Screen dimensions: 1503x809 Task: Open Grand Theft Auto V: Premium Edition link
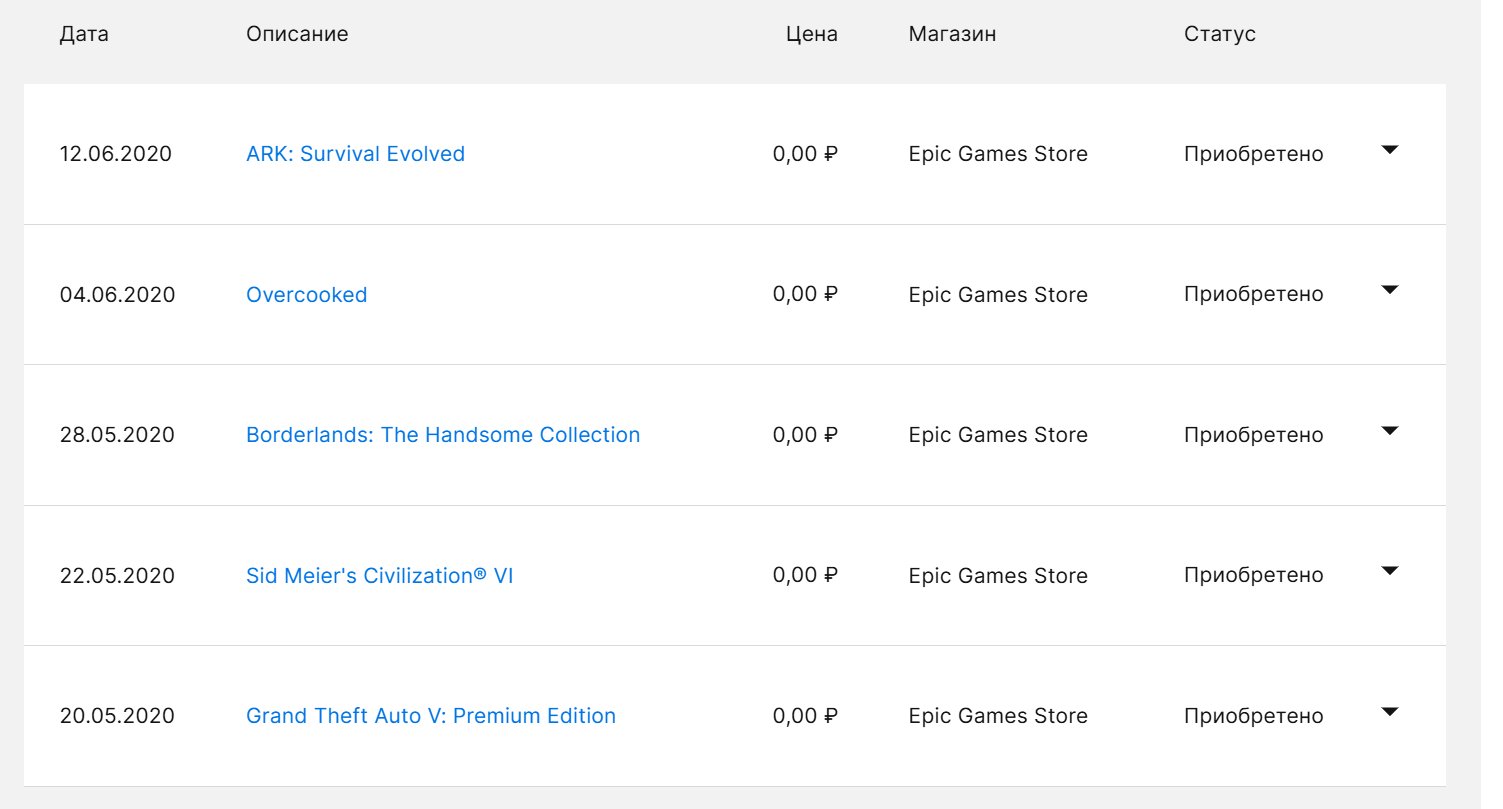[431, 716]
